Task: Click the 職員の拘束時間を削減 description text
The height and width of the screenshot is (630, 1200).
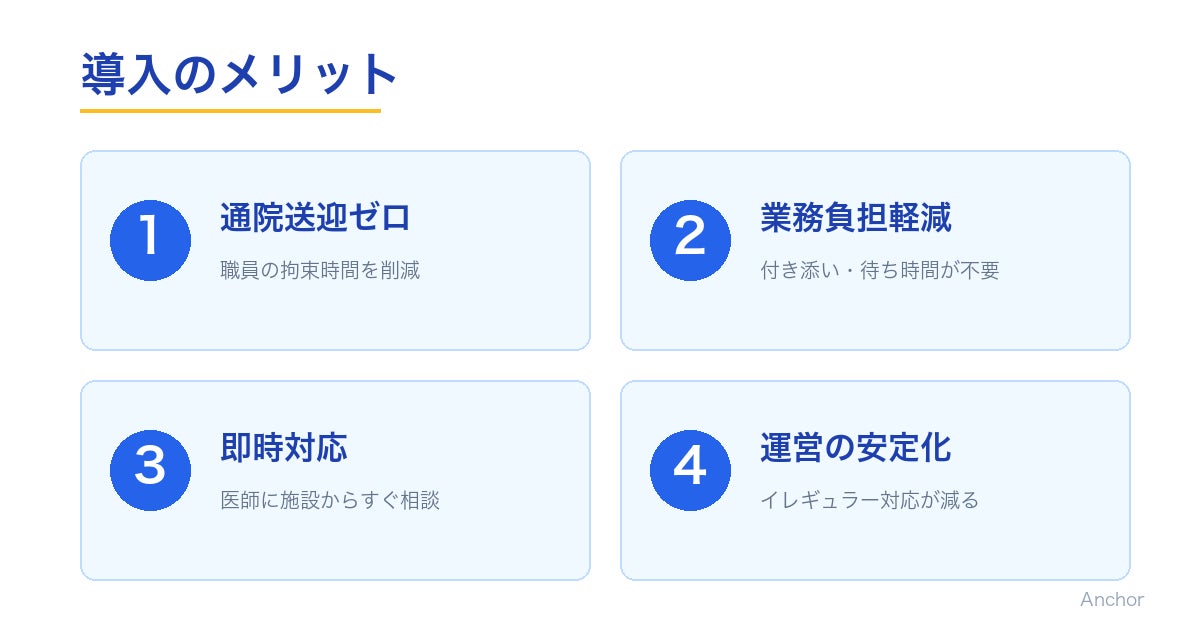Action: 320,270
